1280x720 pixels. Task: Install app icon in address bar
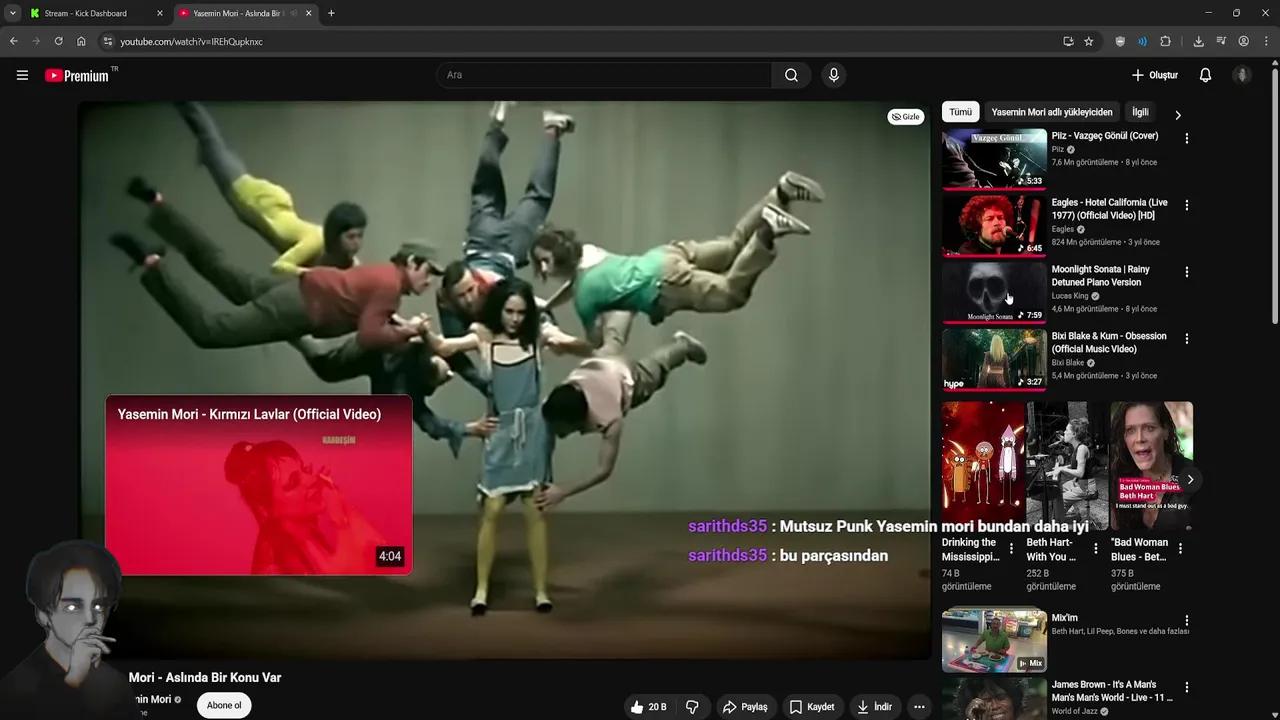click(x=1068, y=41)
